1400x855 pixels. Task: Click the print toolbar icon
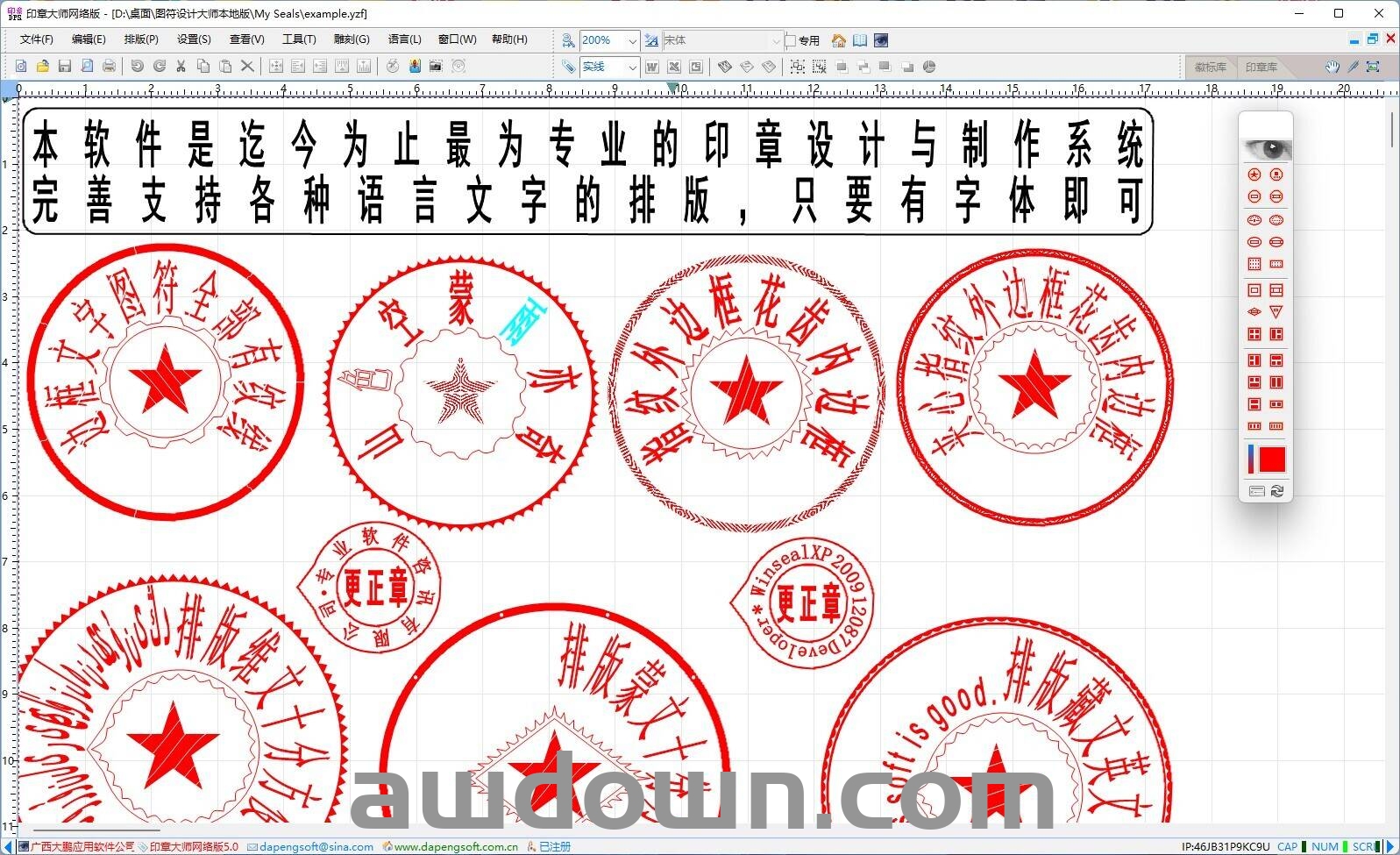click(109, 67)
